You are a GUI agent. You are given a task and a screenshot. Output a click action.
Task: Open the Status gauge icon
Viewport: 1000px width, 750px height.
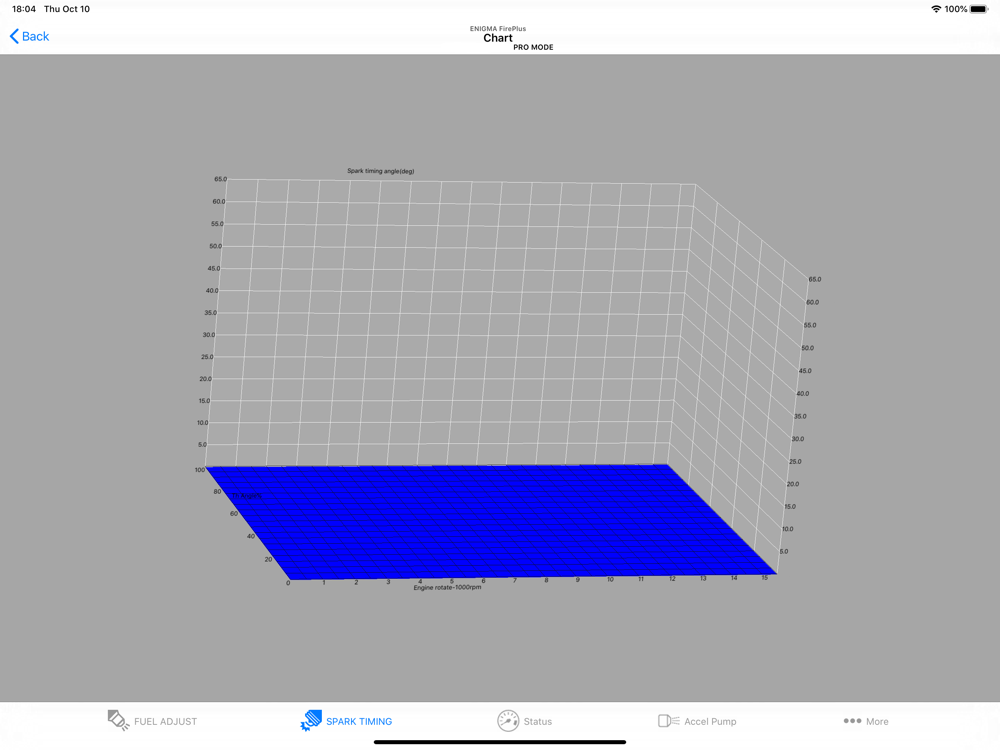click(508, 721)
